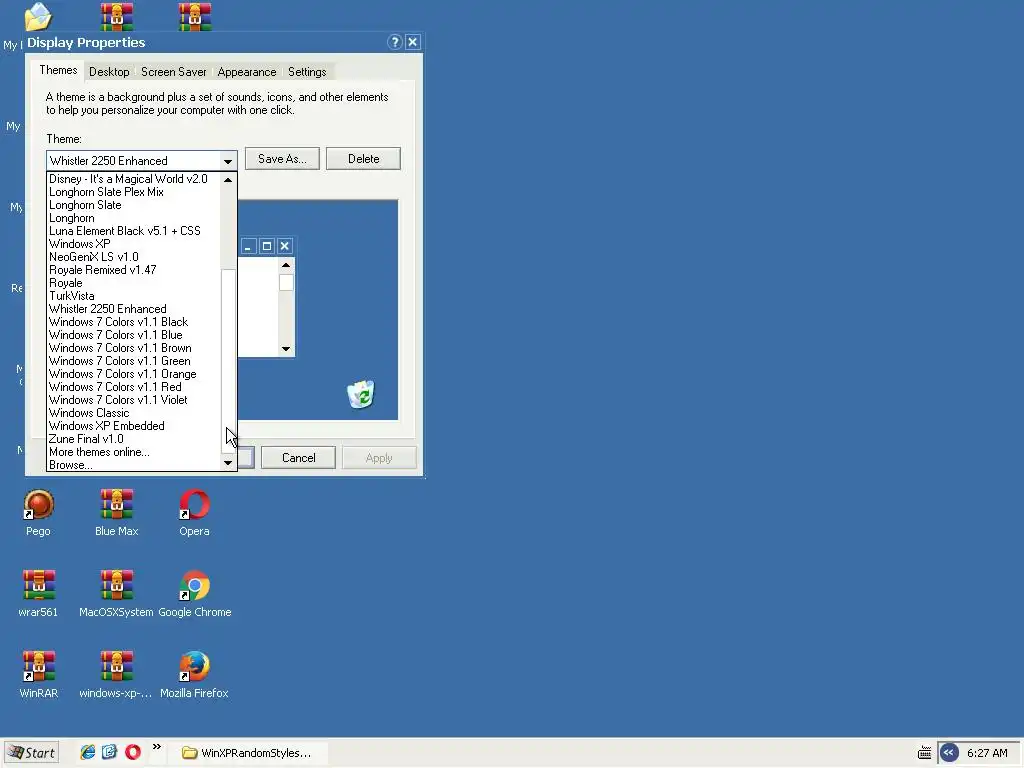1024x768 pixels.
Task: Expand hidden system tray icons
Action: pyautogui.click(x=949, y=753)
